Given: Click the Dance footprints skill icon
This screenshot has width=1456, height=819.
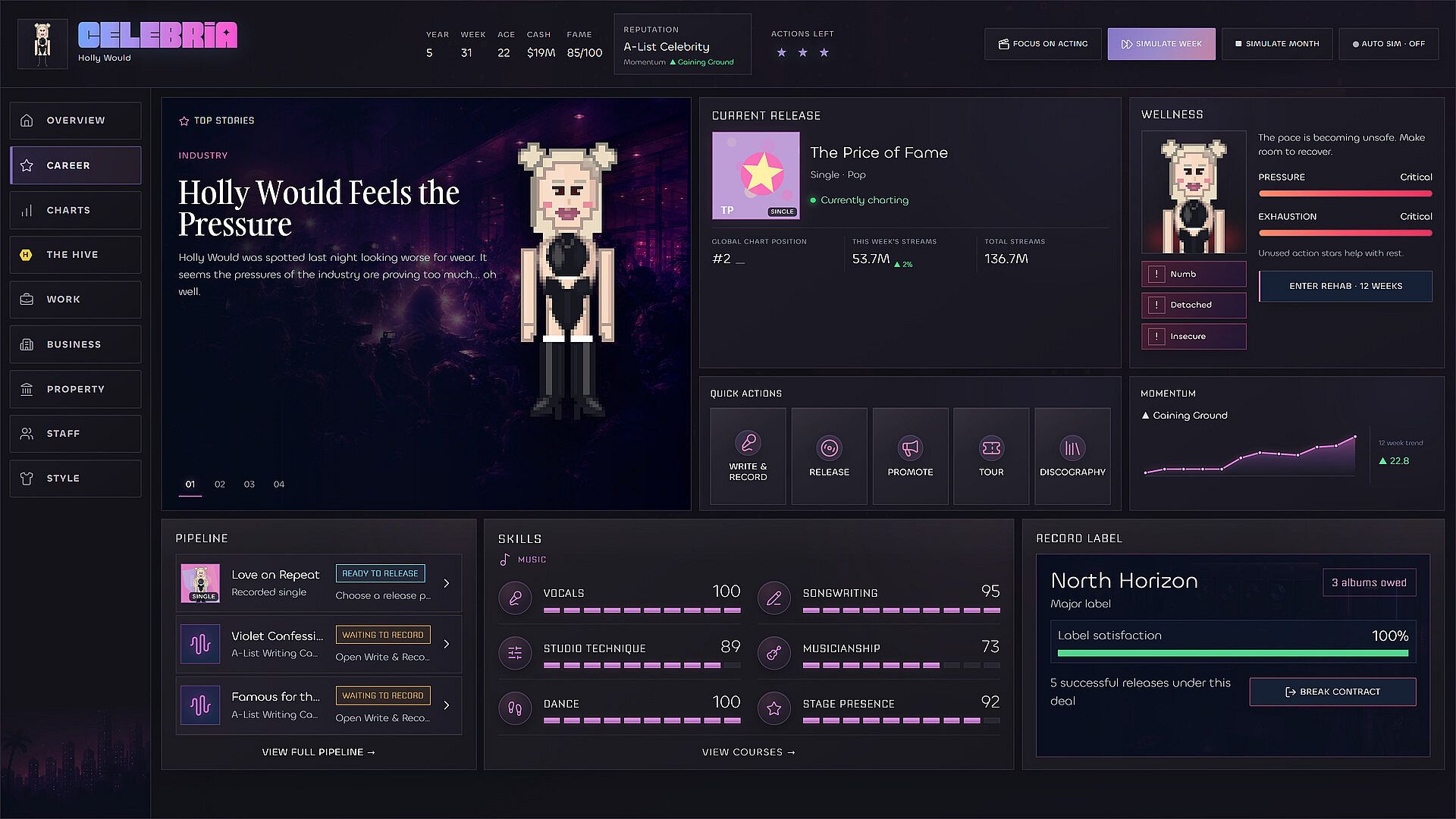Looking at the screenshot, I should pos(515,709).
